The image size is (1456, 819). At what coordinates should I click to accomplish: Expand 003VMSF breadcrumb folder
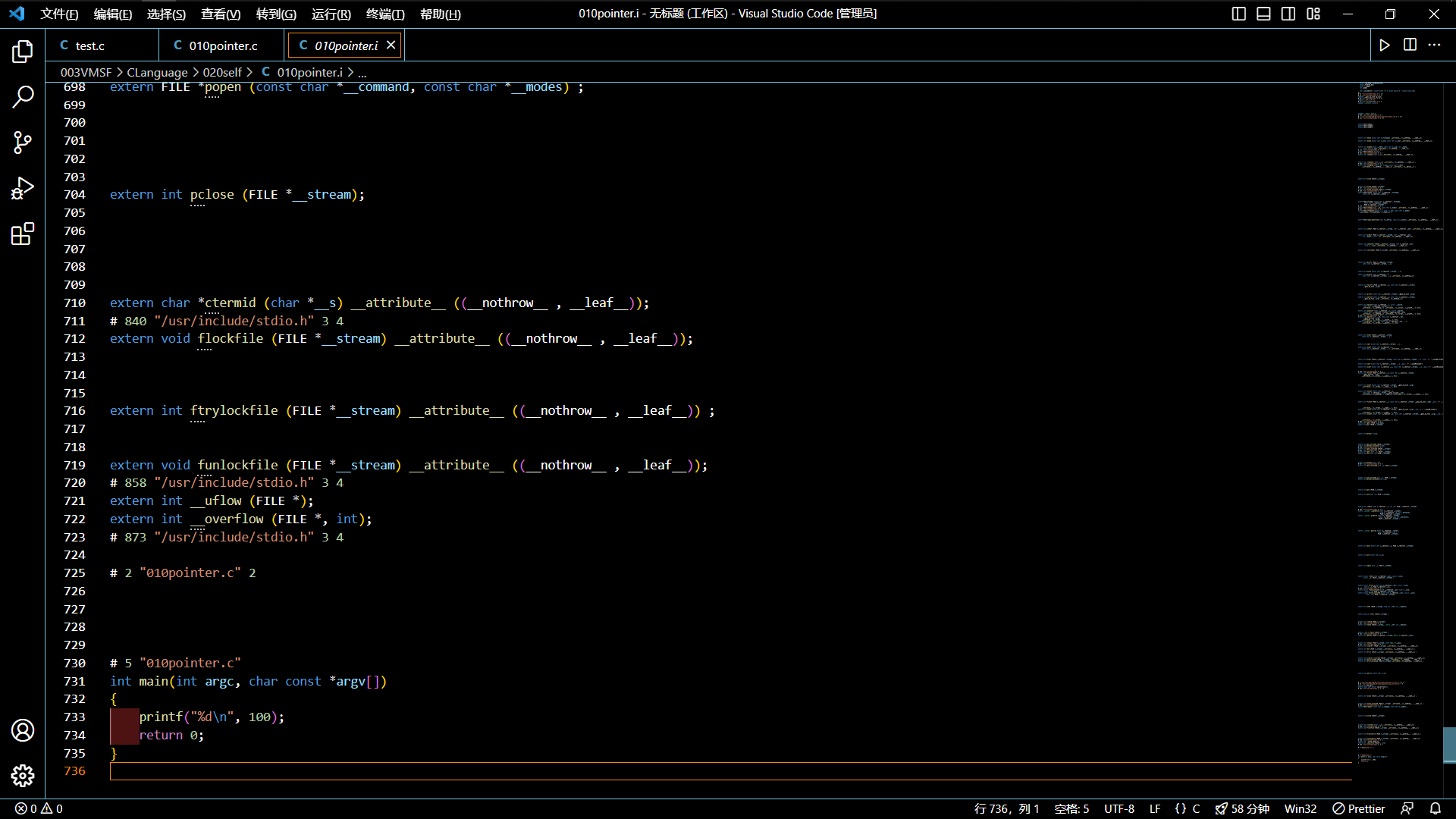coord(86,72)
